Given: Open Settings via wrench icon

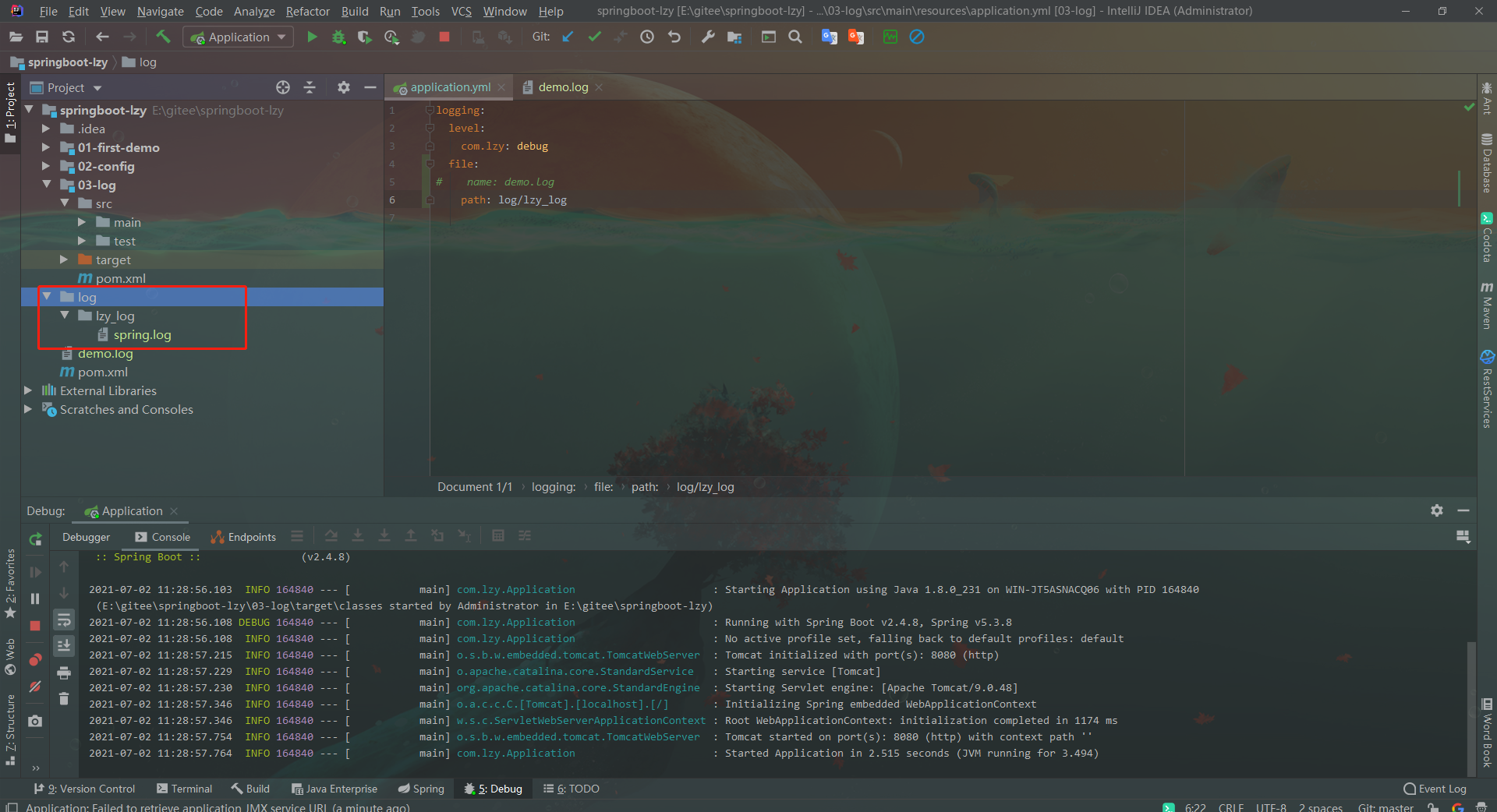Looking at the screenshot, I should click(x=708, y=37).
